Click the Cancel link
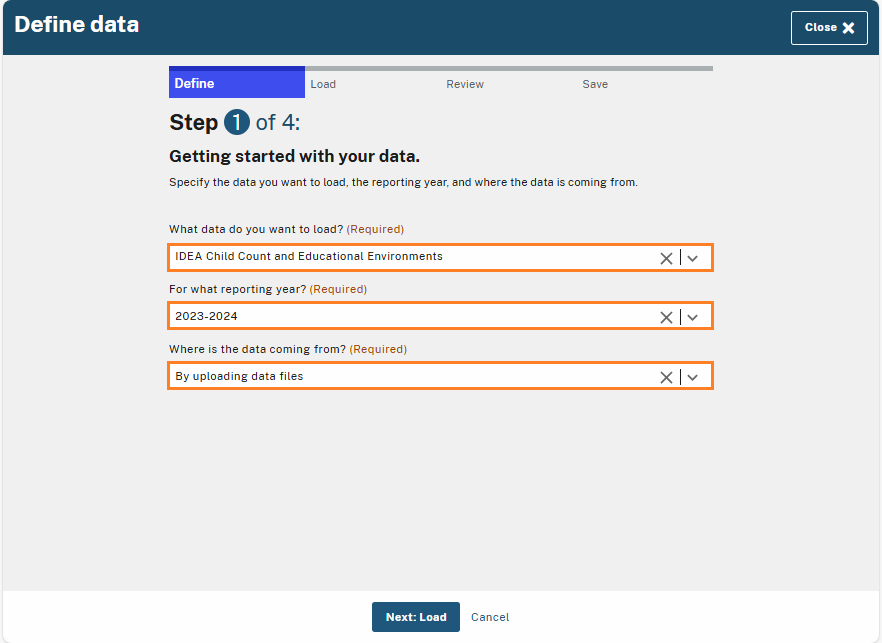This screenshot has height=643, width=882. tap(489, 617)
